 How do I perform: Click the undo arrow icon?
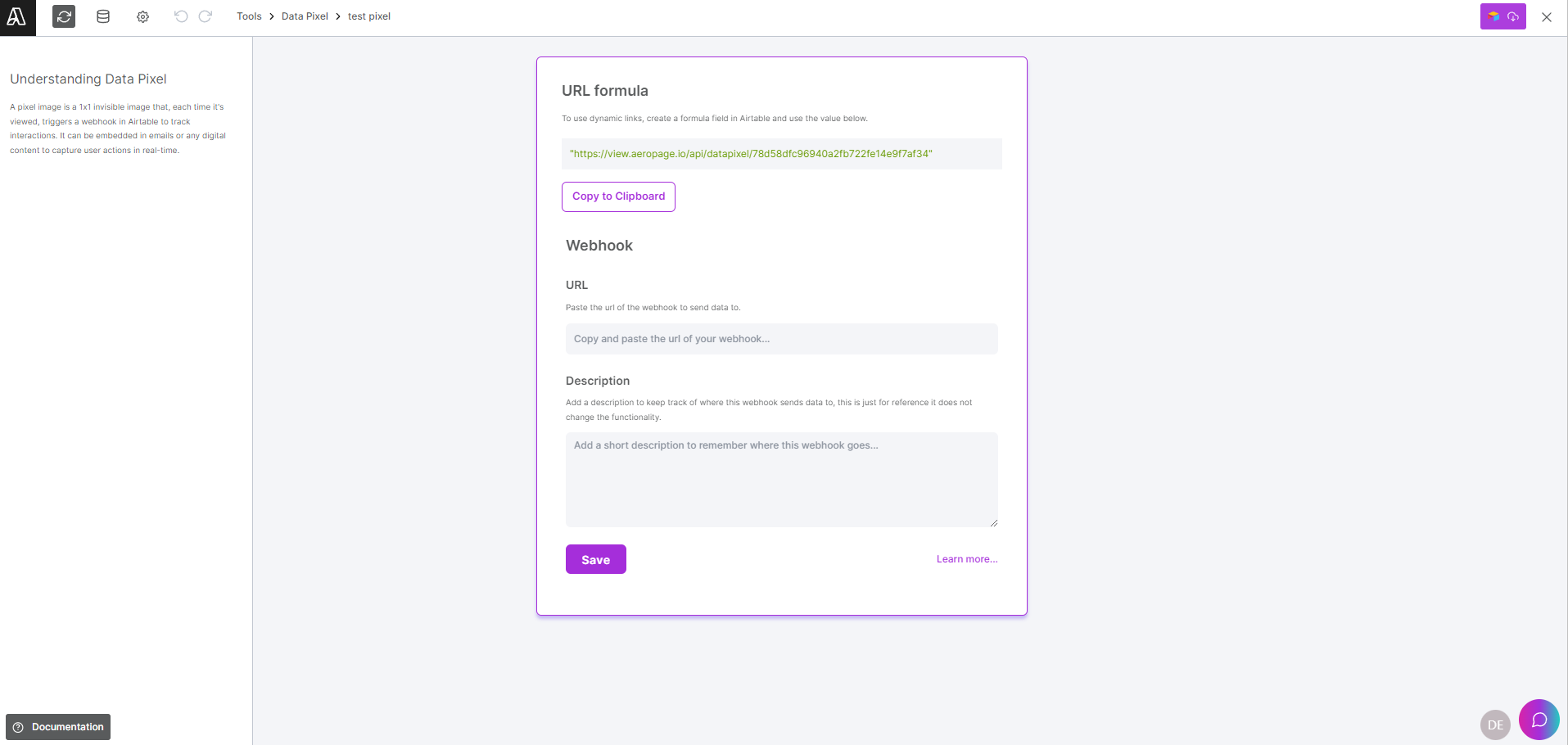(x=181, y=16)
